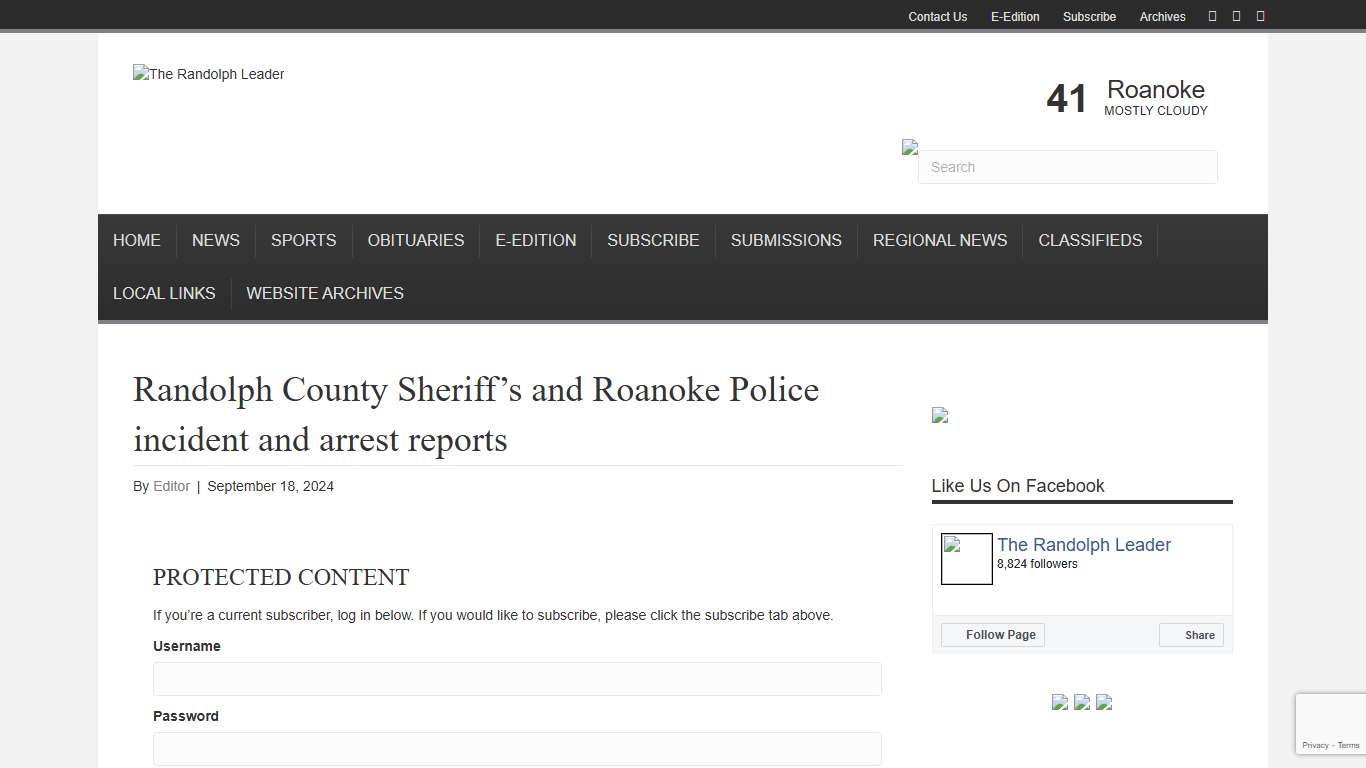This screenshot has width=1366, height=768.
Task: Open the HOME menu item
Action: [x=137, y=240]
